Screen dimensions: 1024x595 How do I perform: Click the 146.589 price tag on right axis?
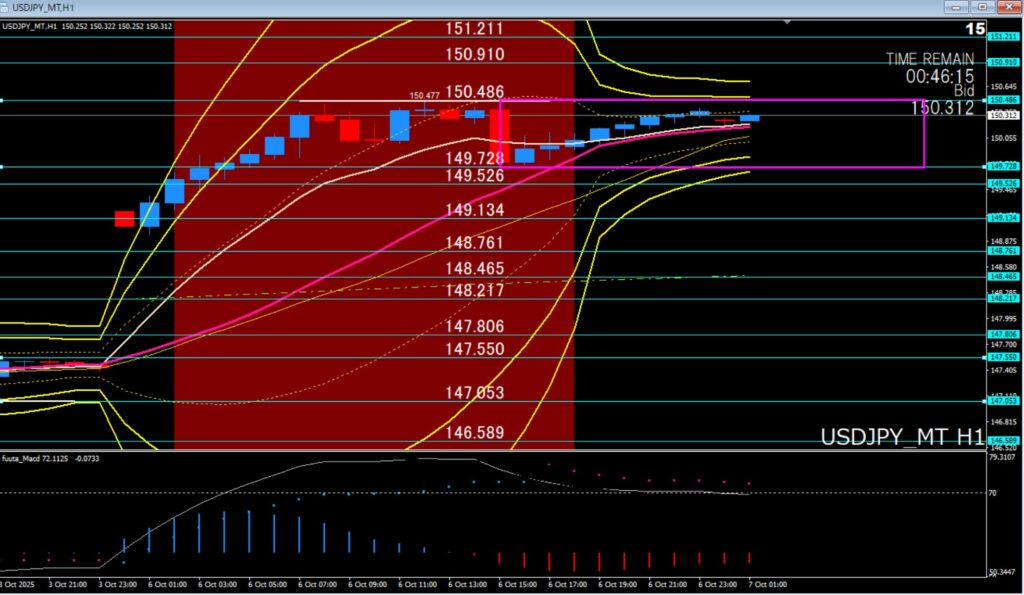click(1003, 441)
